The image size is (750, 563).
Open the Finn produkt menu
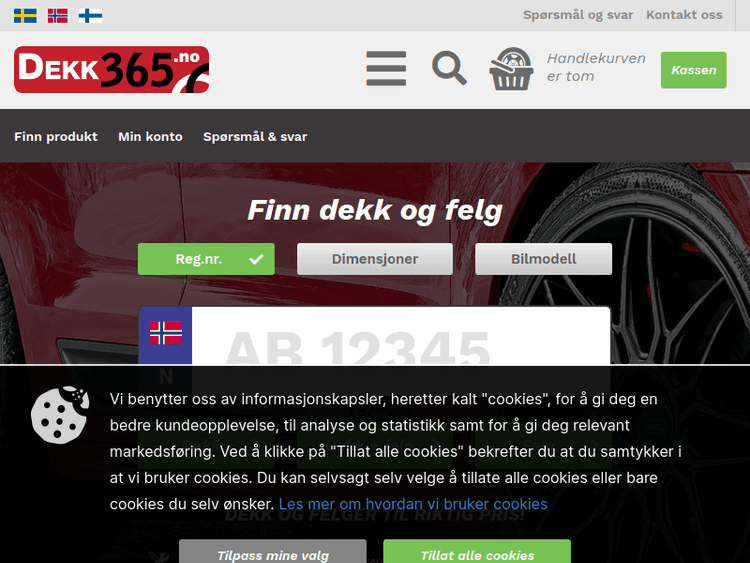(x=56, y=137)
